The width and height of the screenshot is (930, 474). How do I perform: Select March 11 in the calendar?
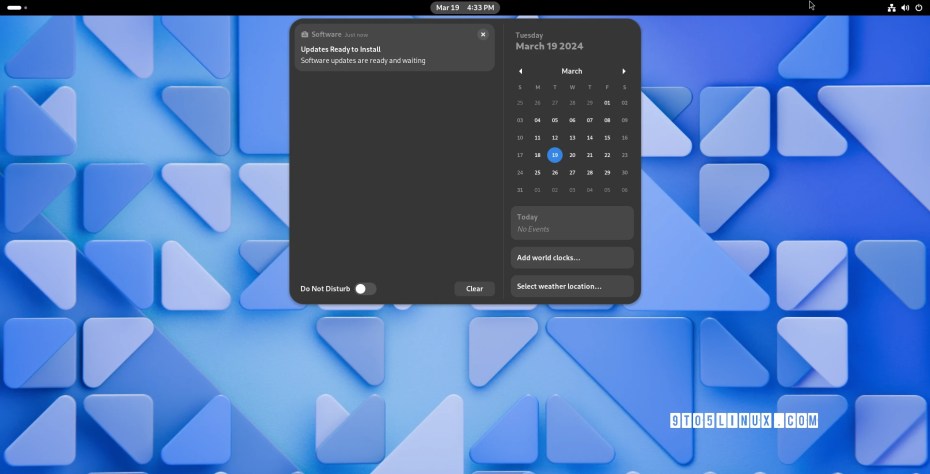click(x=537, y=138)
